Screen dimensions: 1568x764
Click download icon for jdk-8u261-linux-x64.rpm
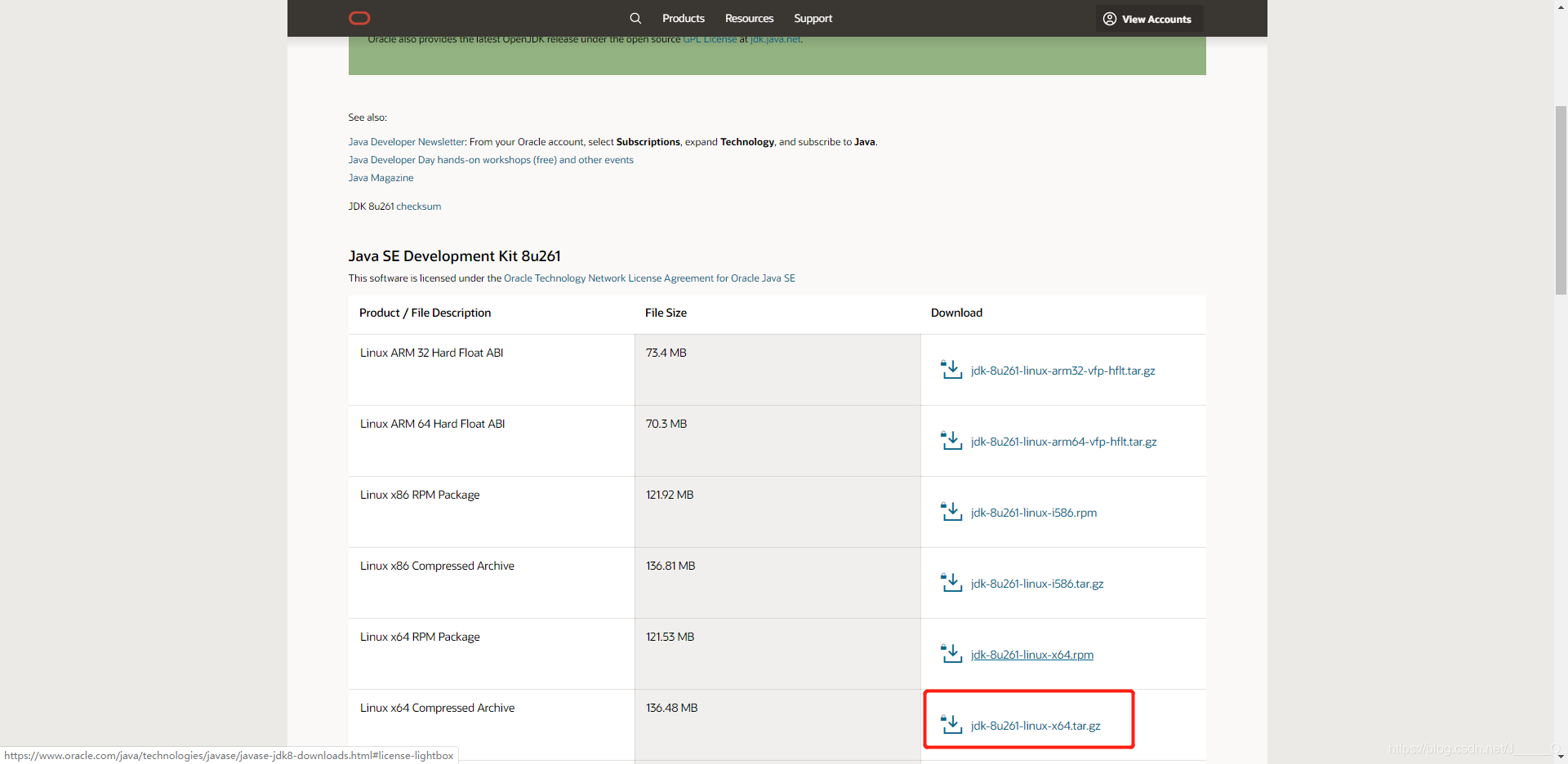pyautogui.click(x=951, y=654)
